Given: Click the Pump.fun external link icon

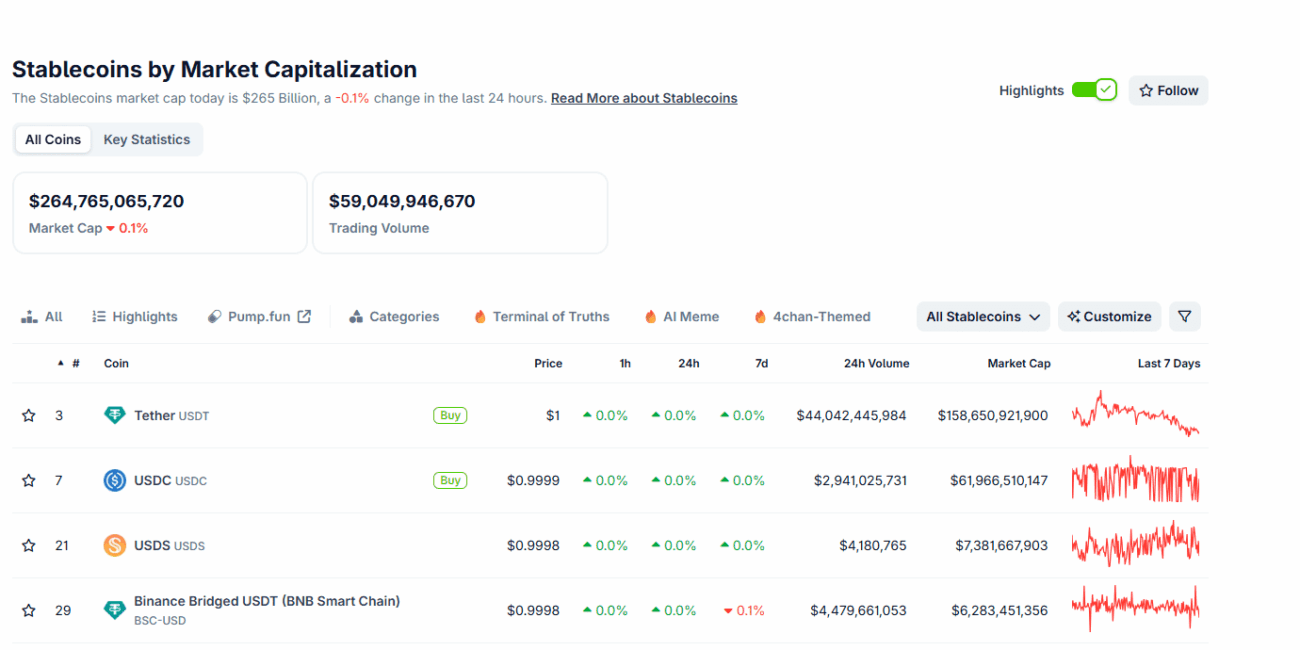Looking at the screenshot, I should click(304, 316).
